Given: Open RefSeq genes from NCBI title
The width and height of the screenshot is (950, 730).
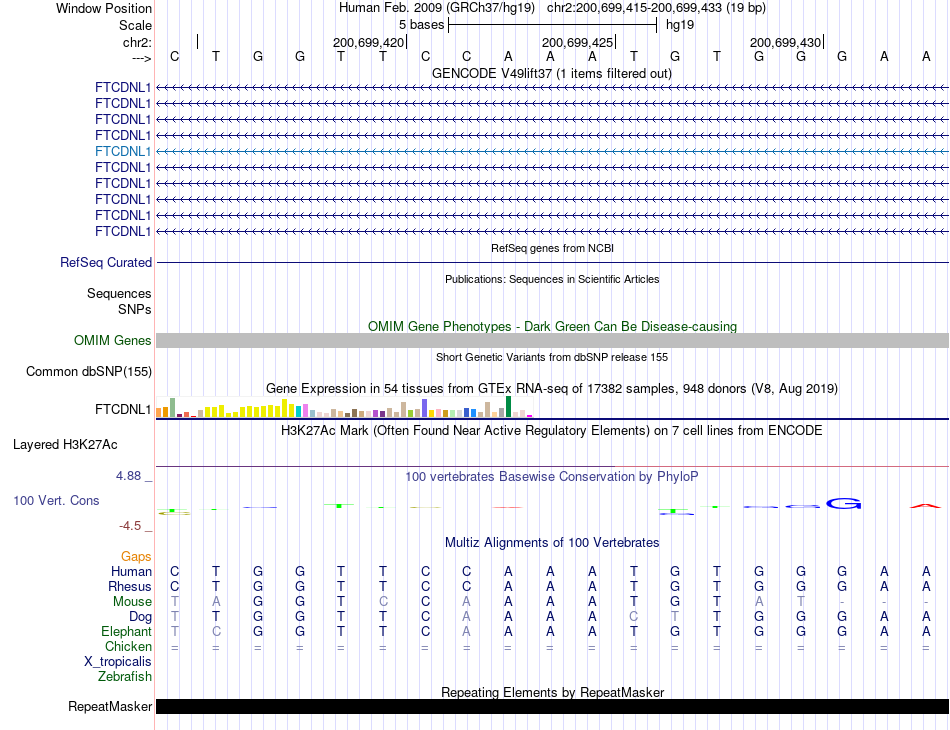Looking at the screenshot, I should pos(552,248).
